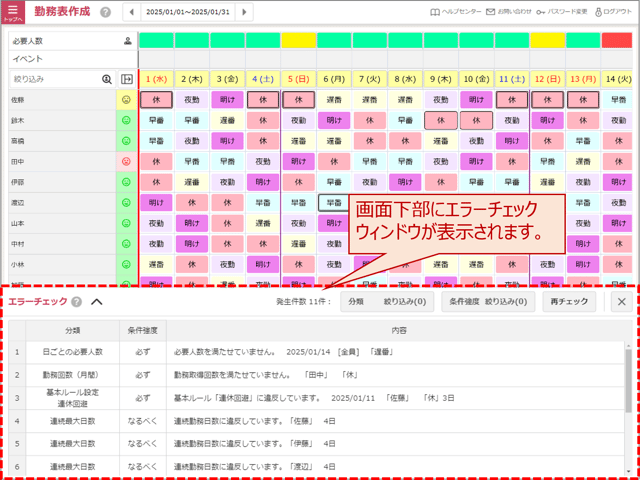640x480 pixels.
Task: Select 高橋's 明け cell on 3 (金)
Action: coord(227,141)
